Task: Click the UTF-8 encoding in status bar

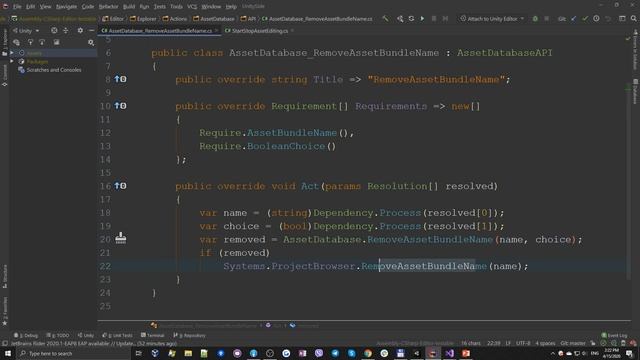Action: click(x=523, y=343)
